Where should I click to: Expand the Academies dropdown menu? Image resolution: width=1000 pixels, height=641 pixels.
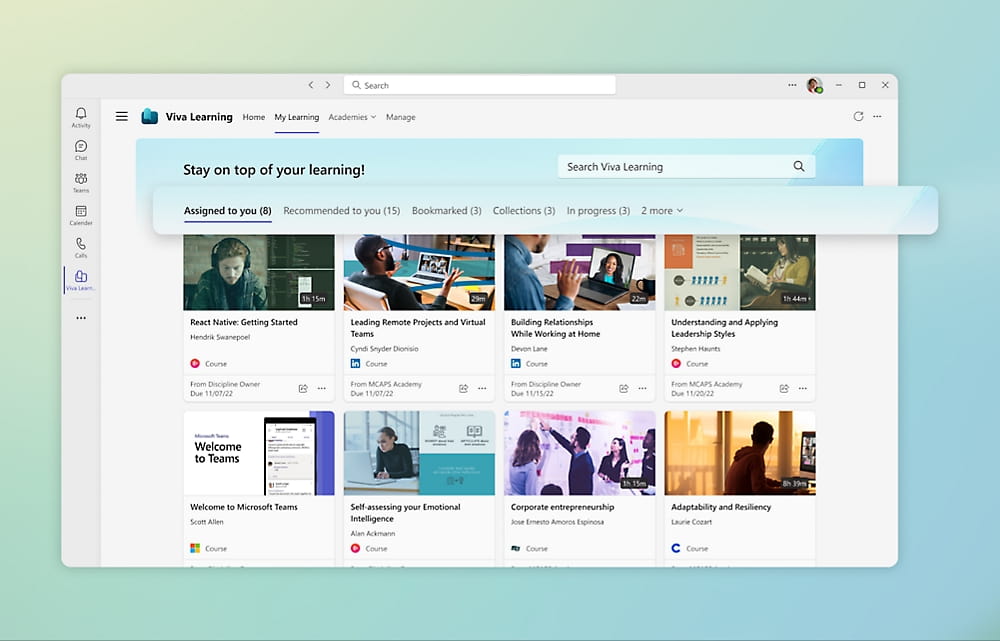[352, 117]
